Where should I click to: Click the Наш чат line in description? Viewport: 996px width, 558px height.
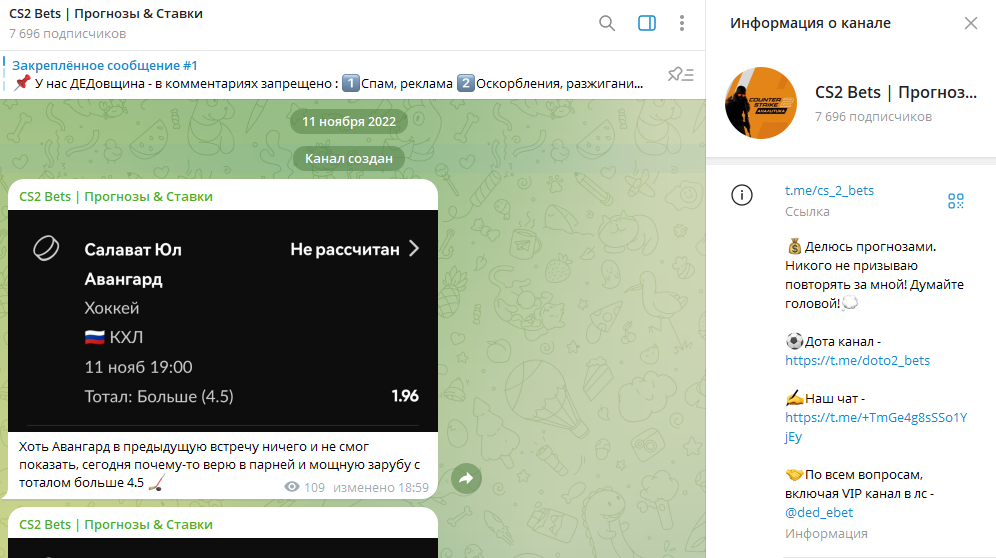tap(826, 398)
